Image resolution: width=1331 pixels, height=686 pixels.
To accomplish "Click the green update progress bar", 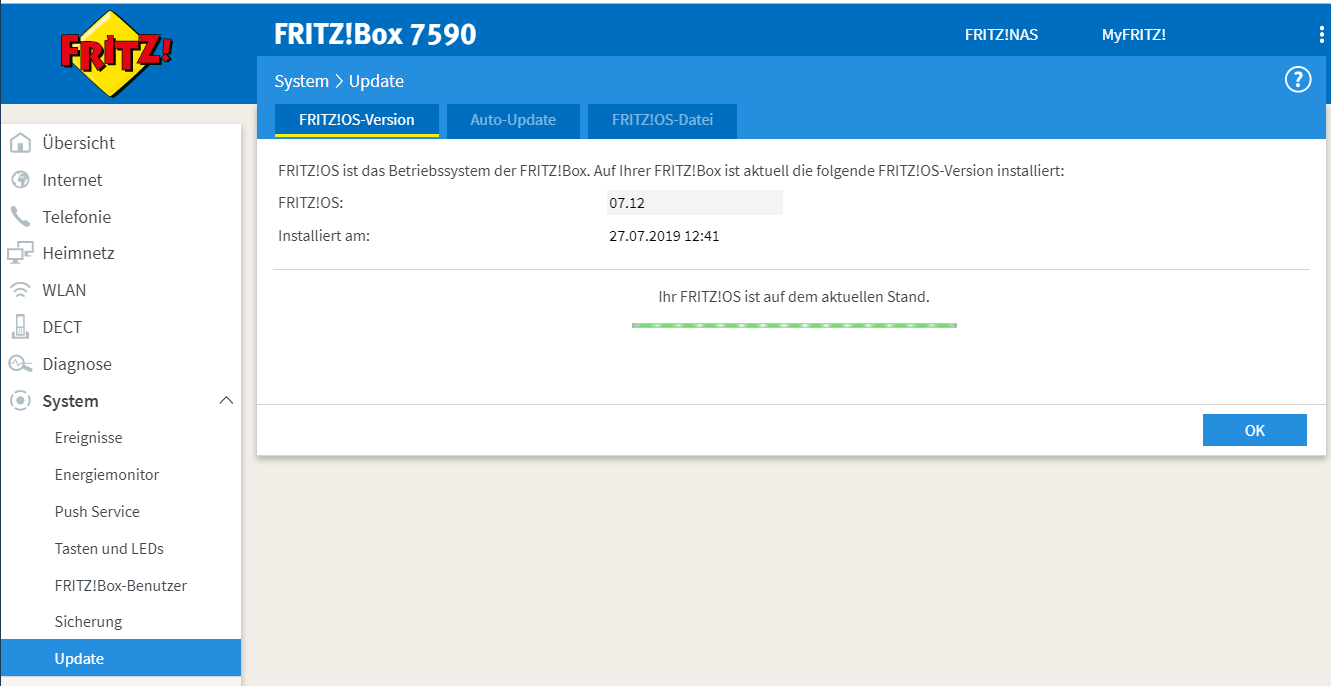I will [794, 325].
